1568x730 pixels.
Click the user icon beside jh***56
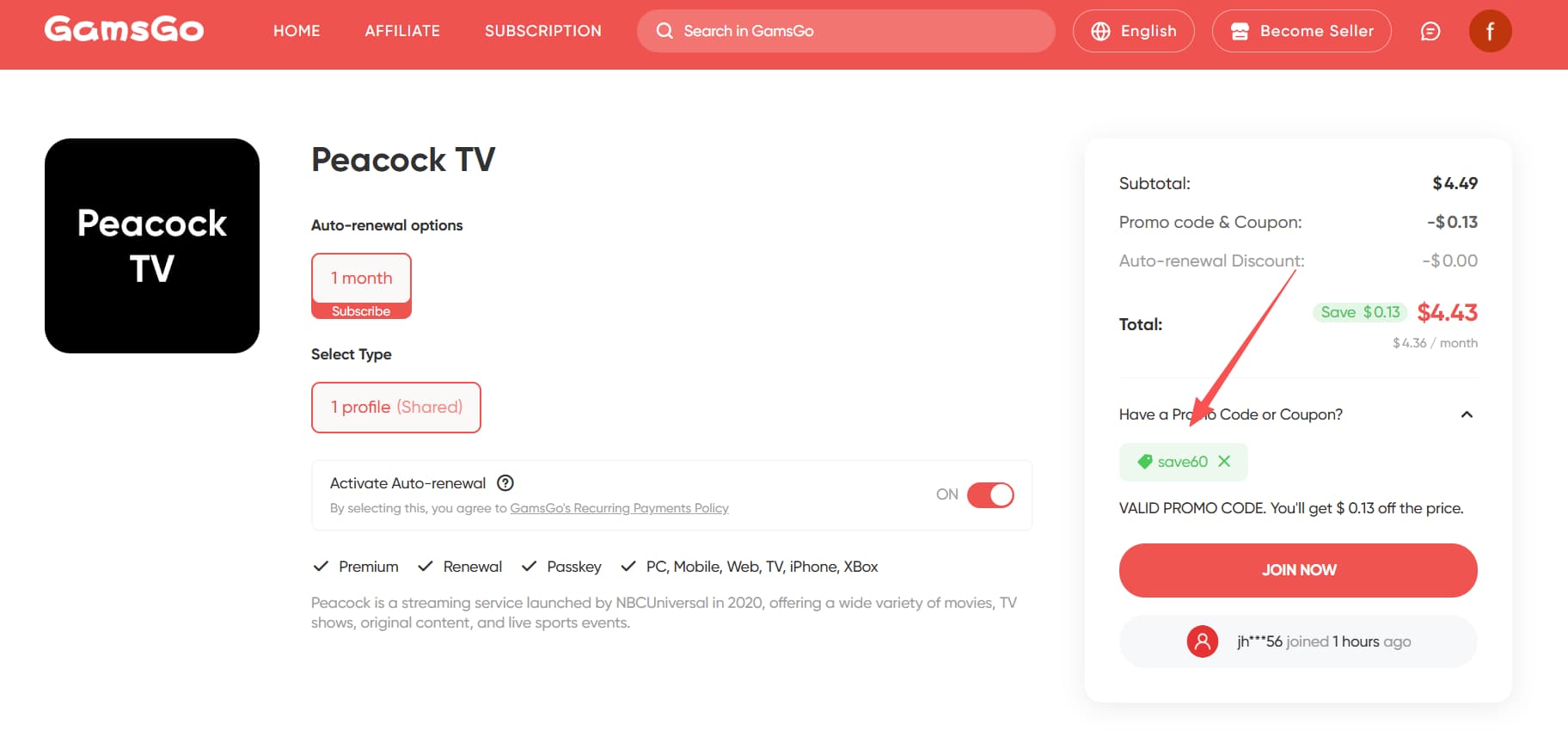[1203, 641]
